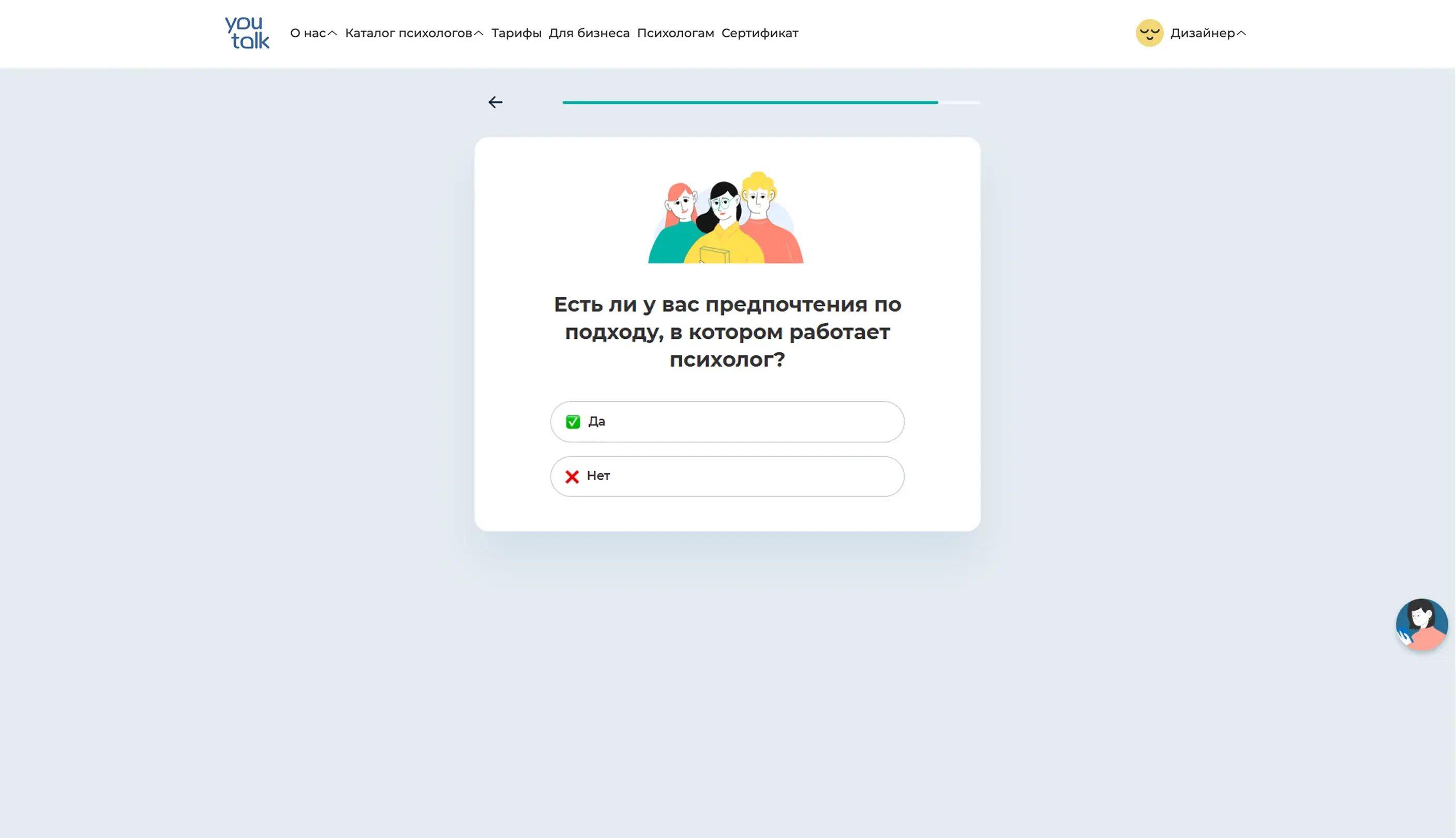Click the red cross icon on Нет
1456x838 pixels.
pyautogui.click(x=572, y=476)
